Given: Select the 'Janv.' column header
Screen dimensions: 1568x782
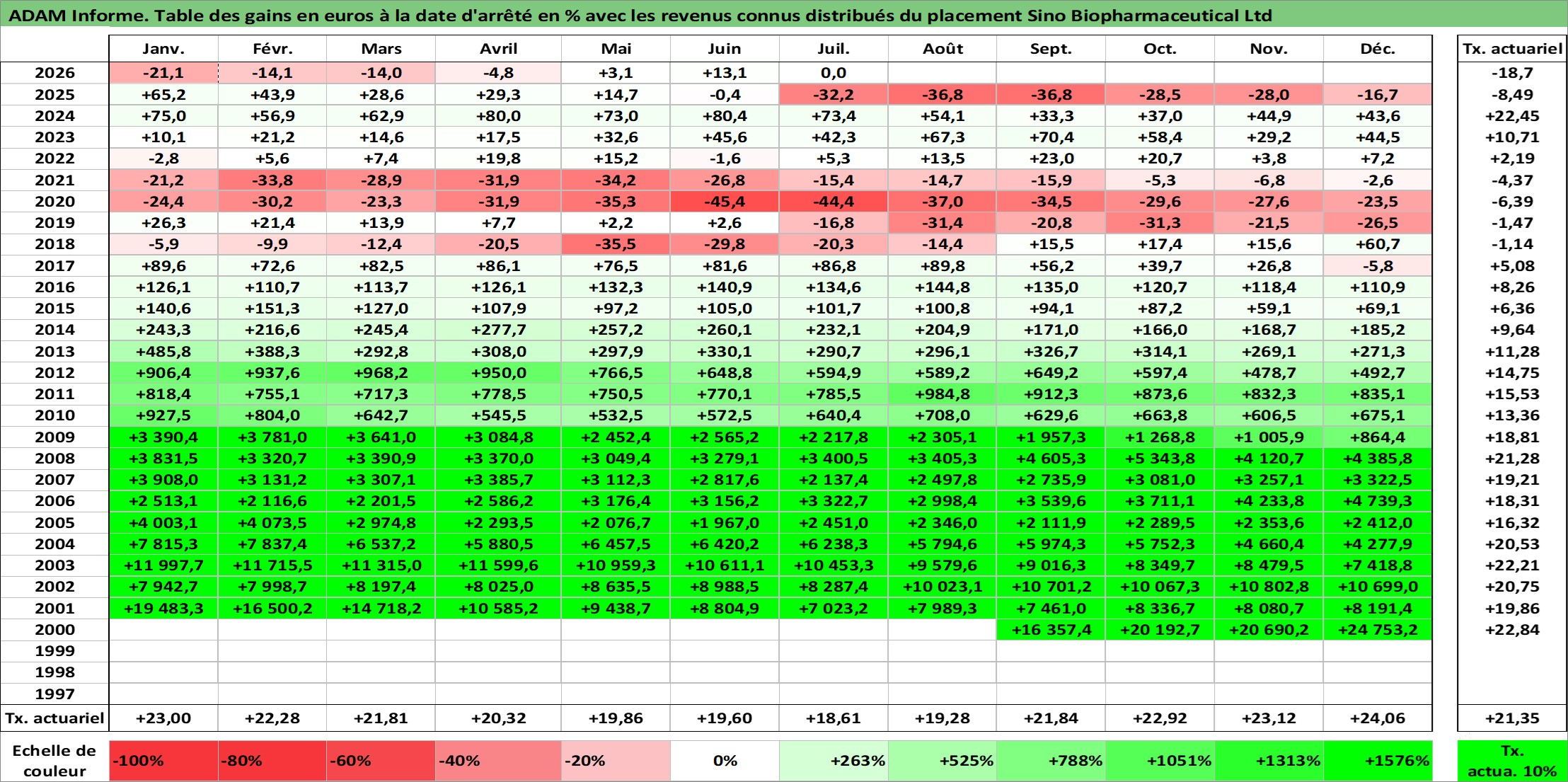Looking at the screenshot, I should pos(163,49).
